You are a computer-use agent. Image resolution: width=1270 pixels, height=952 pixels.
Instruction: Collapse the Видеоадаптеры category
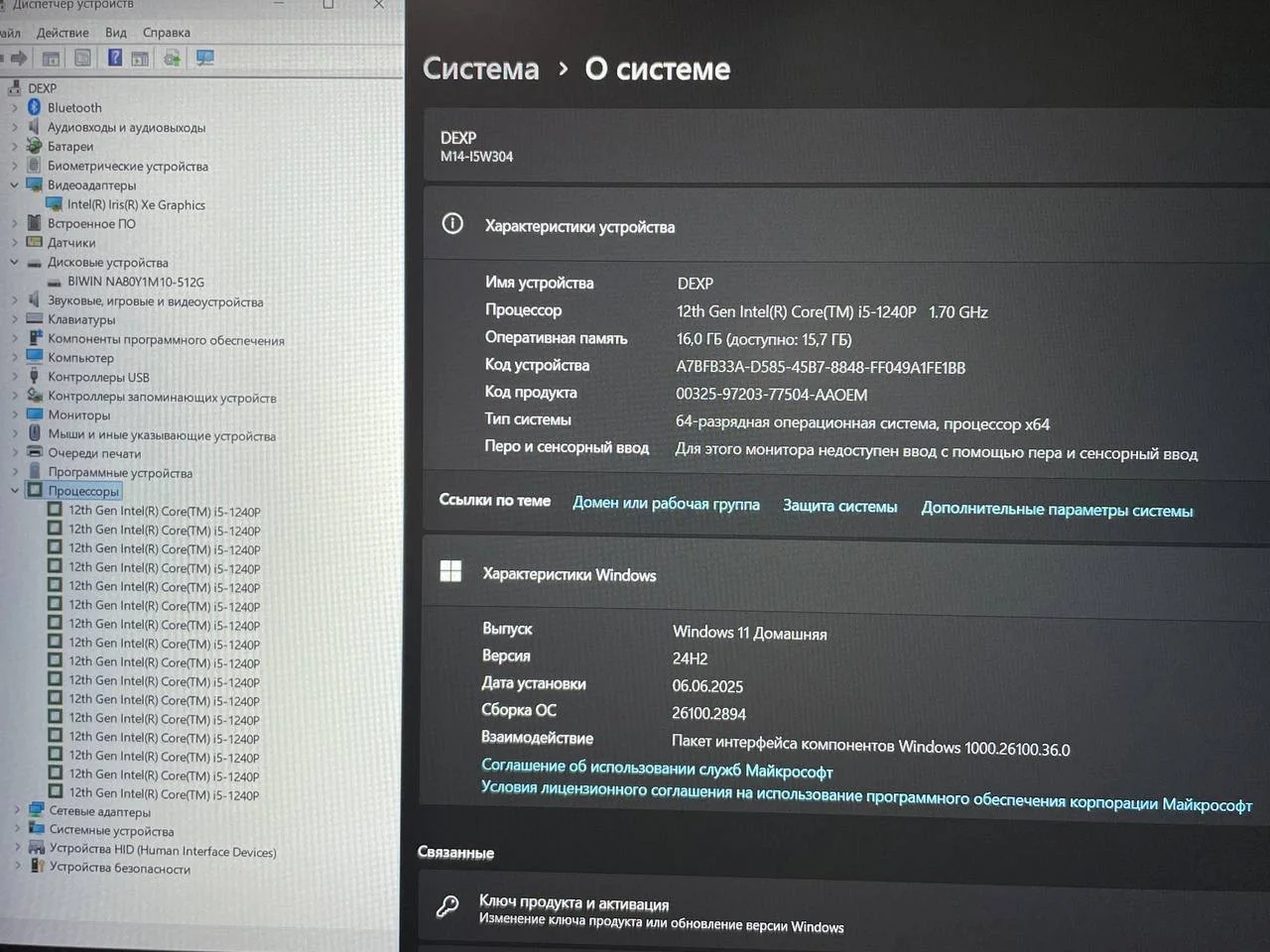coord(14,184)
